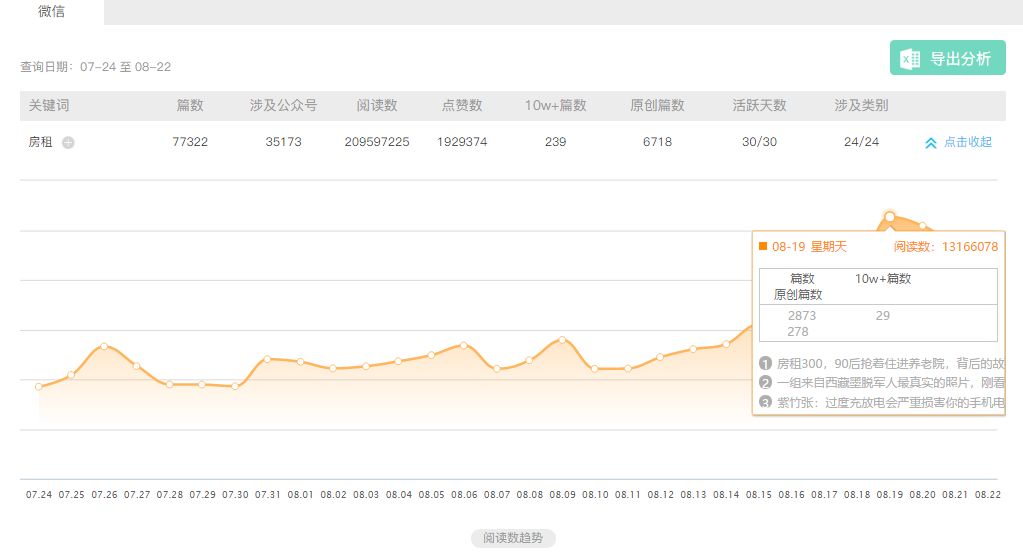The width and height of the screenshot is (1023, 553).
Task: Click the plus icon beside 房租 keyword
Action: (x=68, y=142)
